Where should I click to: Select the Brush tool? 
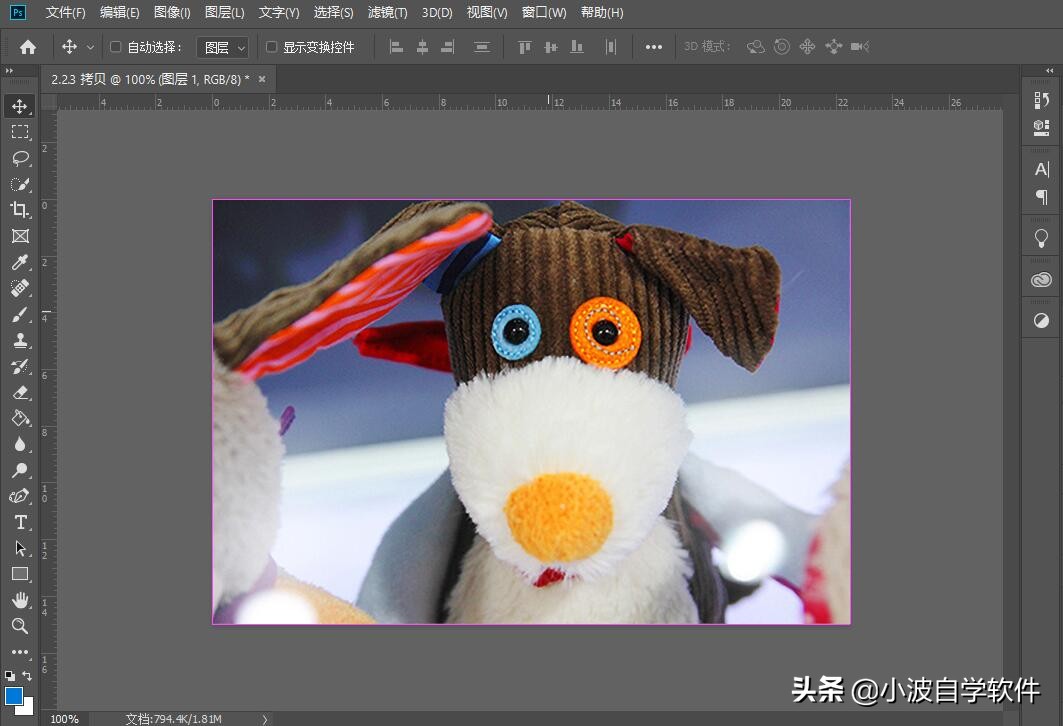coord(20,315)
